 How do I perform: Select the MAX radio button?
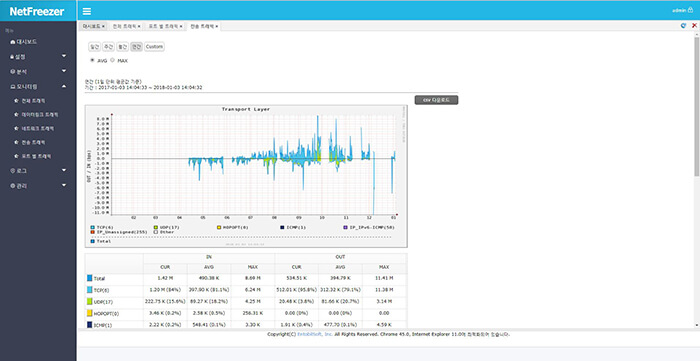click(112, 60)
